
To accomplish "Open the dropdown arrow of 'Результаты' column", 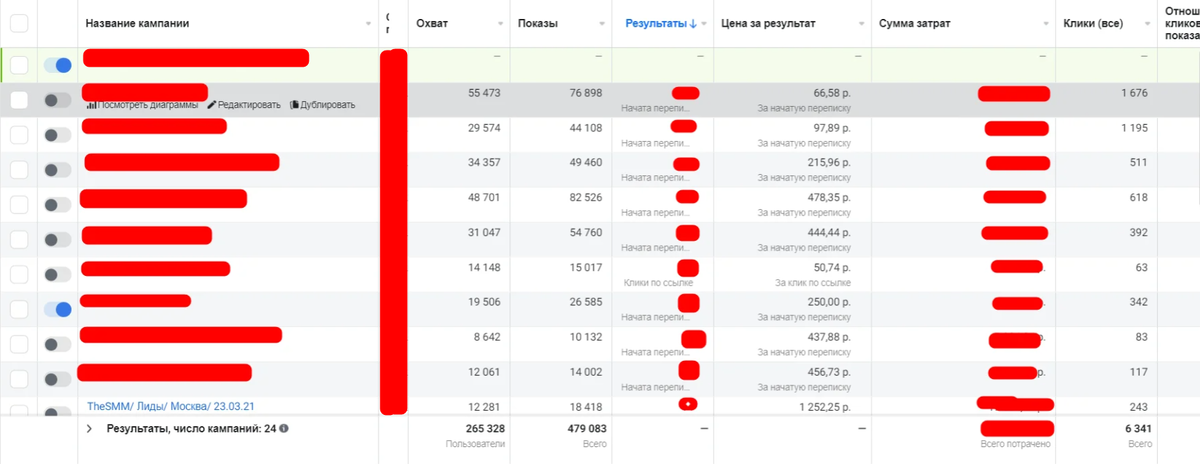I will [704, 23].
